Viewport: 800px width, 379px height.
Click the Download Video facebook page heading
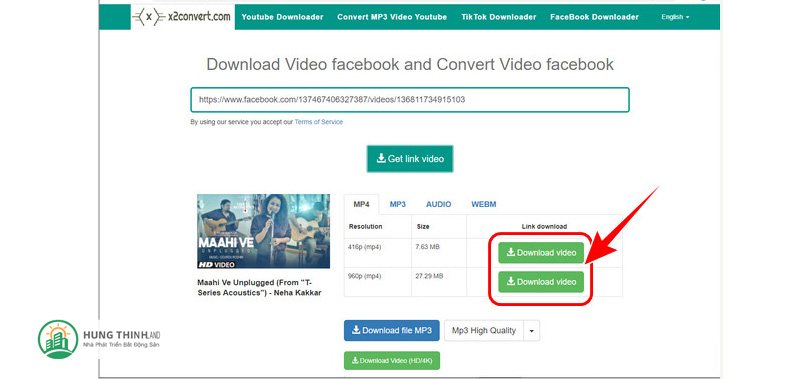[x=410, y=64]
